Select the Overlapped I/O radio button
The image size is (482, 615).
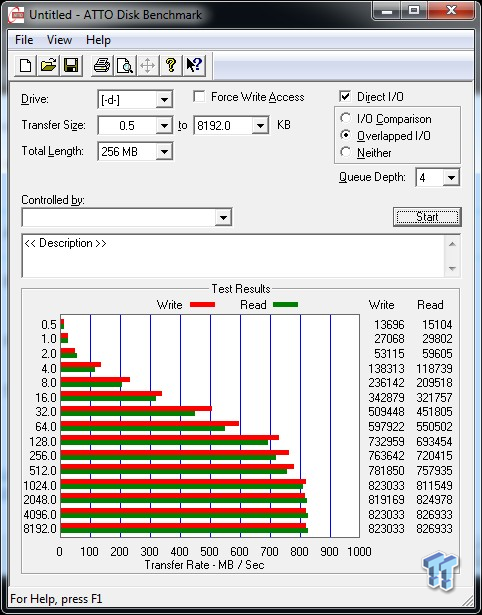[x=346, y=135]
